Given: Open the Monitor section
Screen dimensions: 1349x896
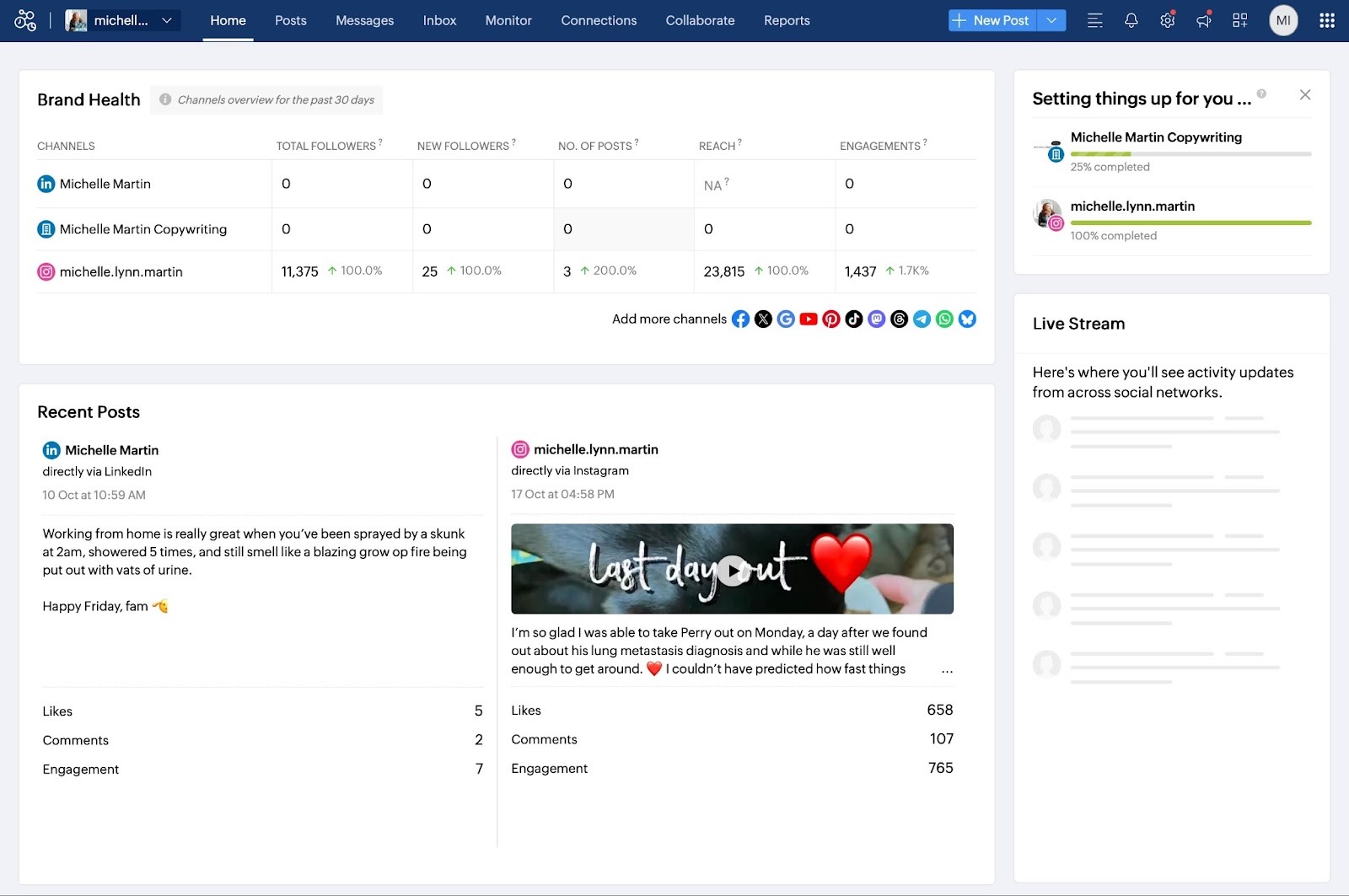Looking at the screenshot, I should tap(508, 20).
